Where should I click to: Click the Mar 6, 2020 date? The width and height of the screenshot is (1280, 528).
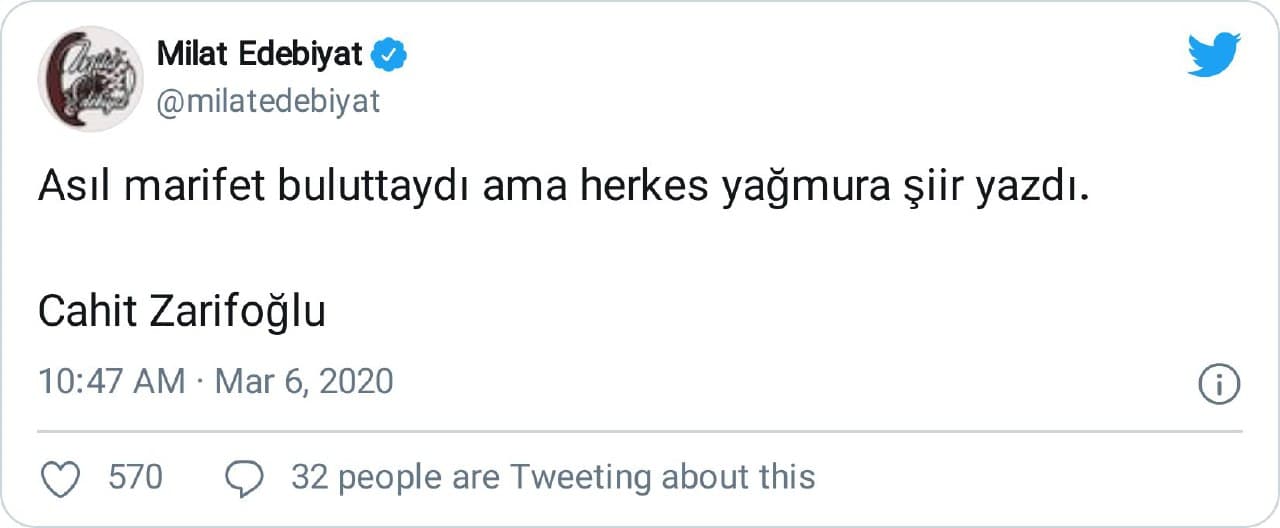[x=304, y=381]
